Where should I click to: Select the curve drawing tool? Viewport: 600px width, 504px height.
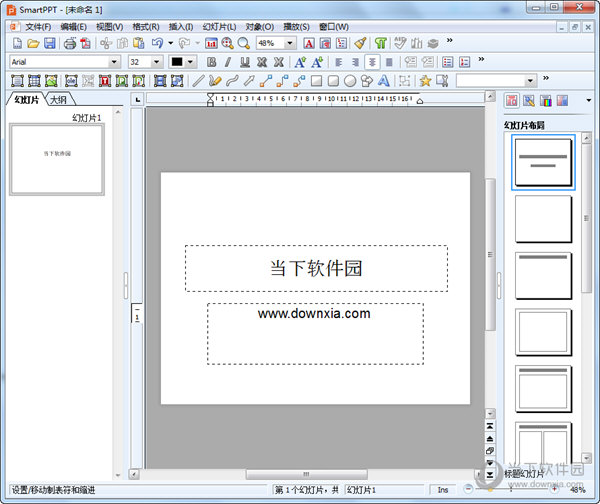232,81
